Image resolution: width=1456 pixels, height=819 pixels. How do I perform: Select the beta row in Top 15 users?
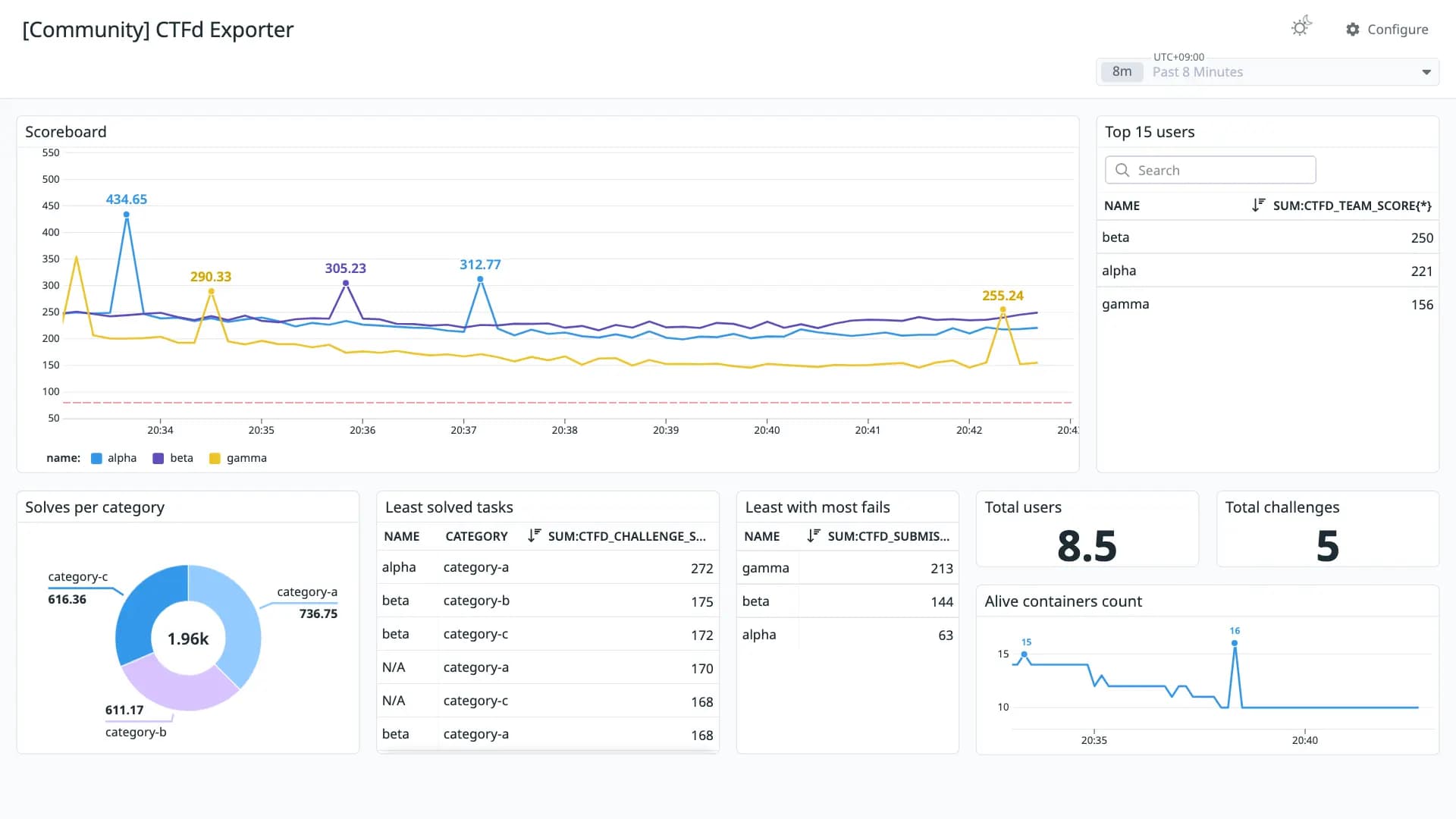pyautogui.click(x=1267, y=237)
